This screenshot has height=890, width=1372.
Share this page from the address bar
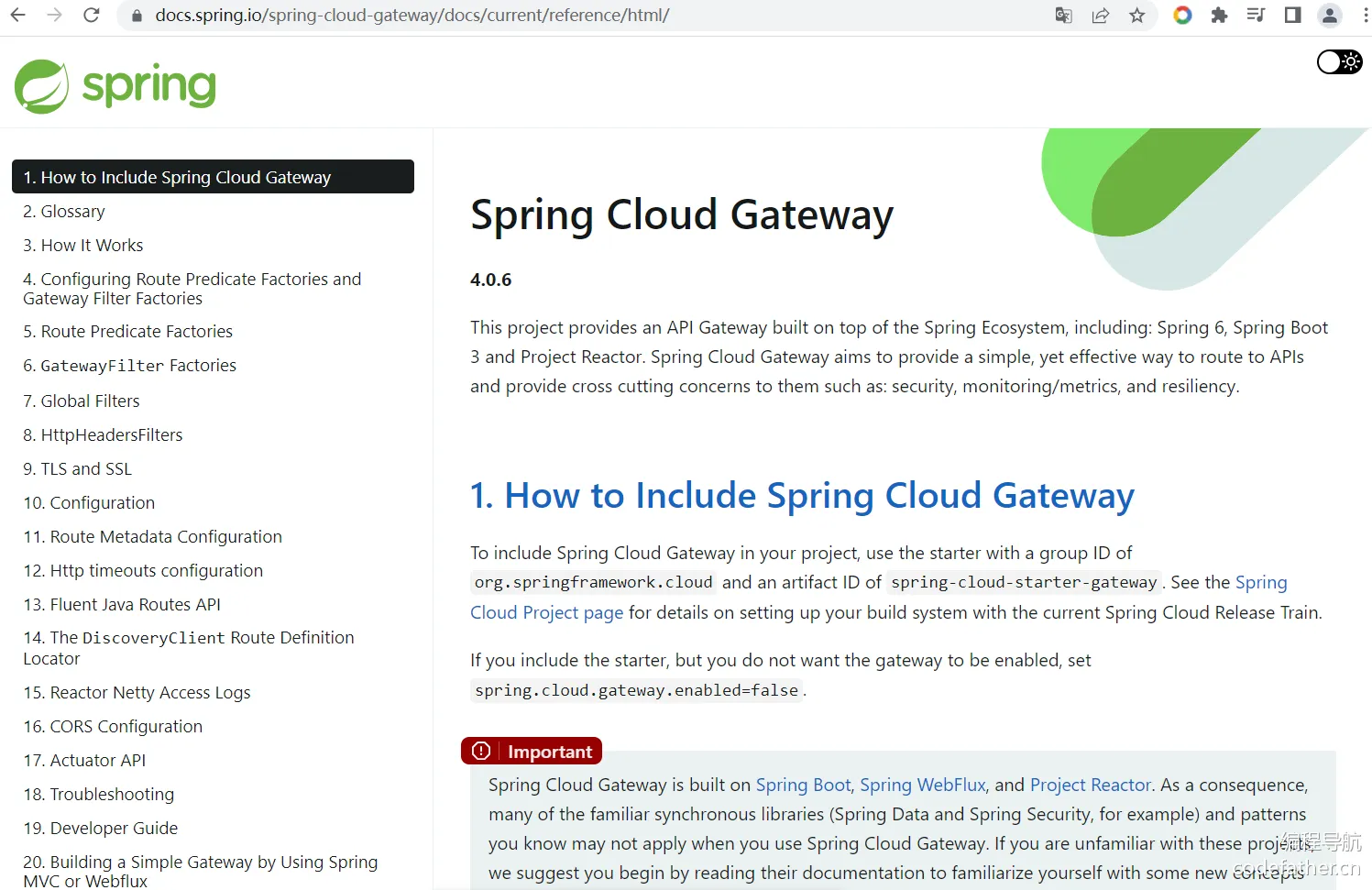[x=1101, y=16]
